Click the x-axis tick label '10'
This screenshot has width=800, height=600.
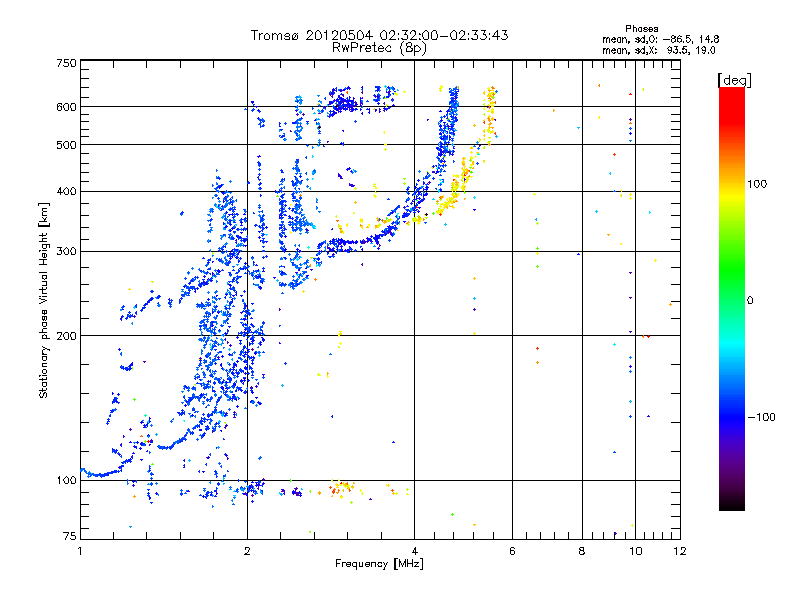[636, 551]
